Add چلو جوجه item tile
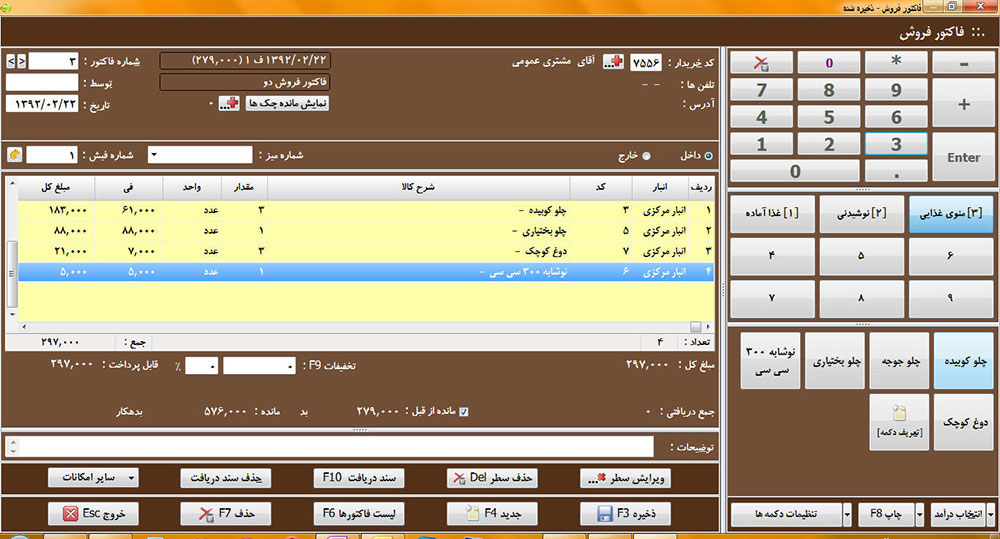Viewport: 1000px width, 539px height. [899, 360]
